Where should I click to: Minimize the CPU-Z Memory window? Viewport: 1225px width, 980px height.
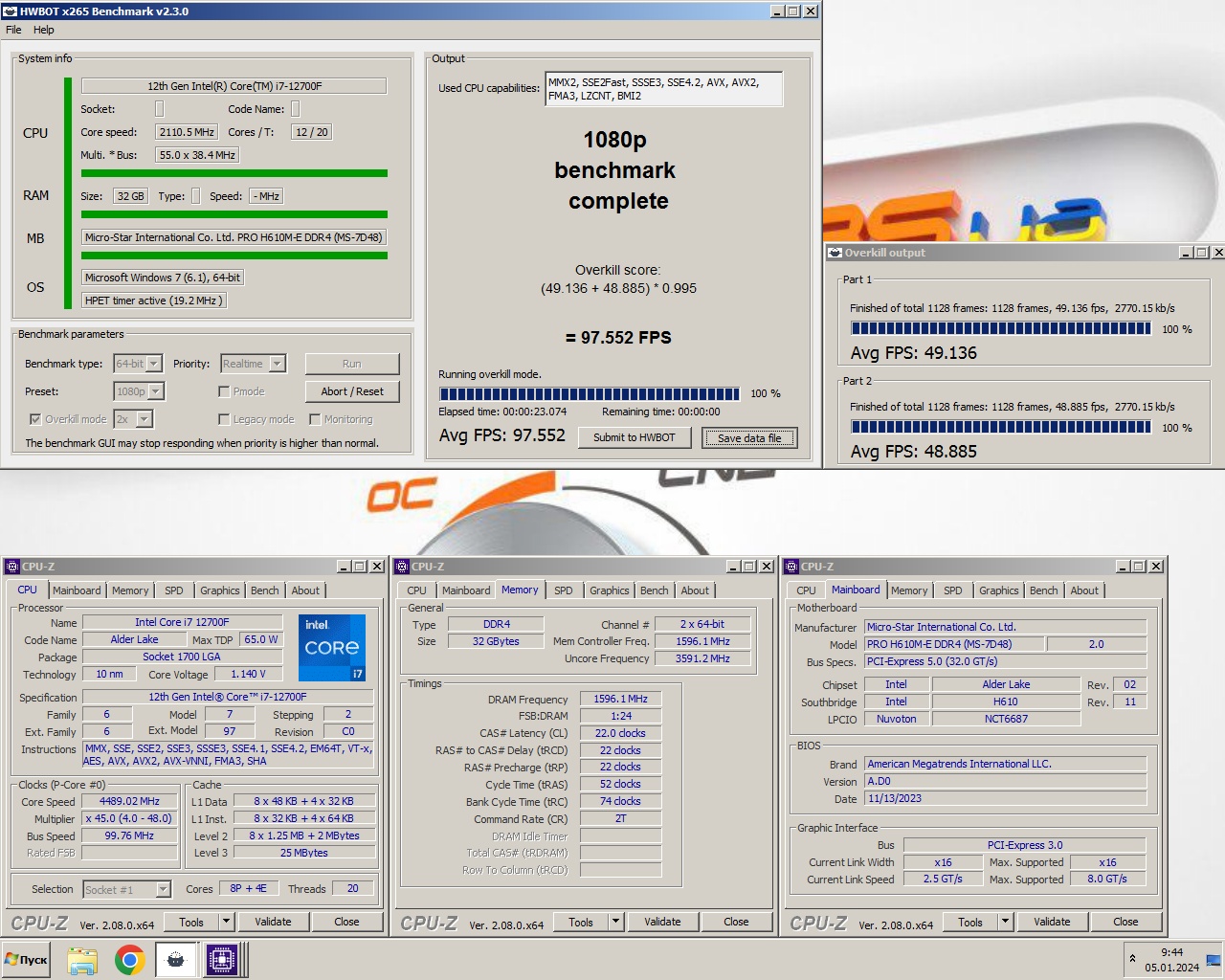[x=732, y=567]
